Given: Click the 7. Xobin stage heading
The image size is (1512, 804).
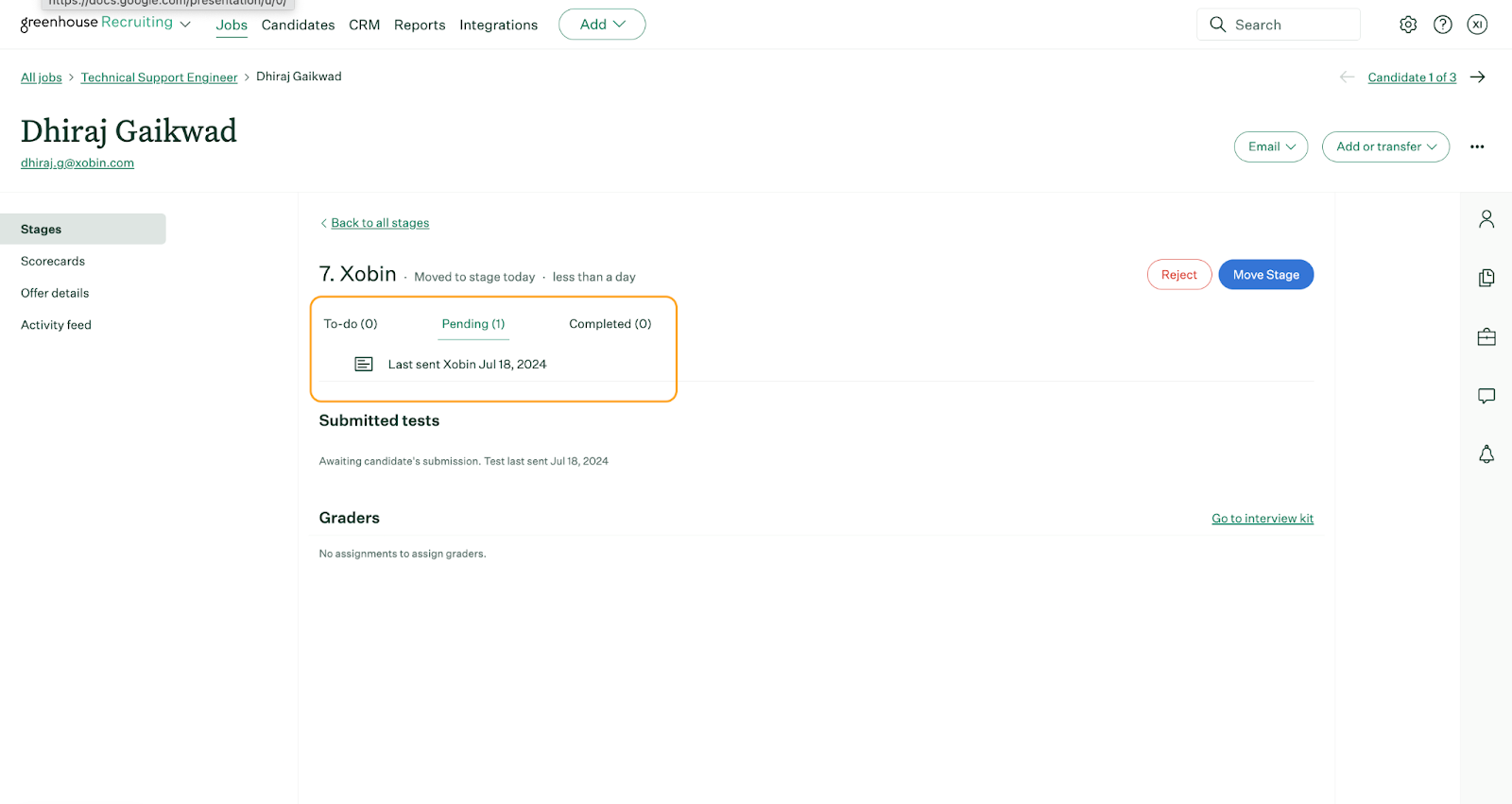Looking at the screenshot, I should click(357, 274).
